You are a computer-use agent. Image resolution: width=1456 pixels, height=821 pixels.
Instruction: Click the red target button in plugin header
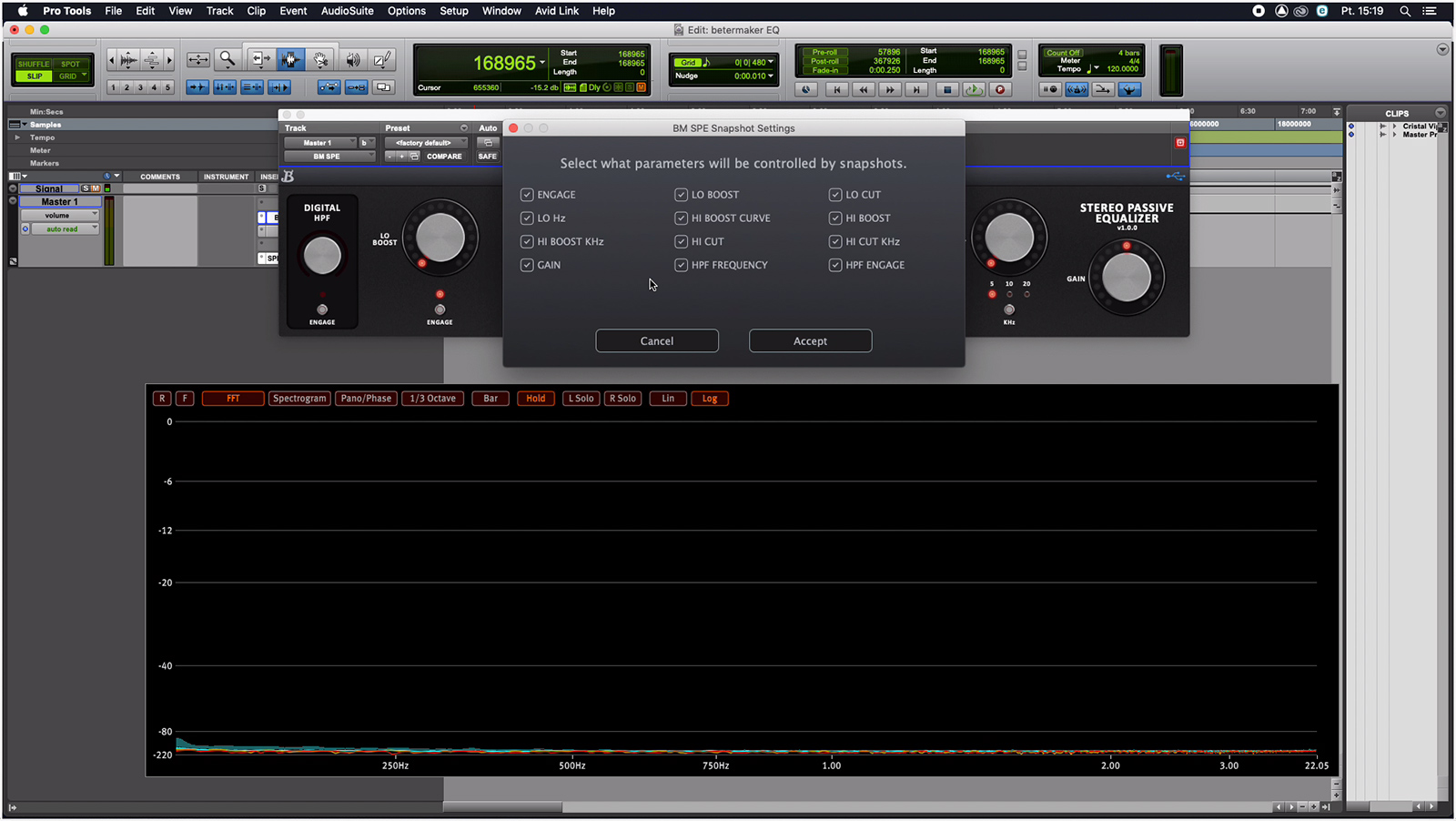point(1180,143)
